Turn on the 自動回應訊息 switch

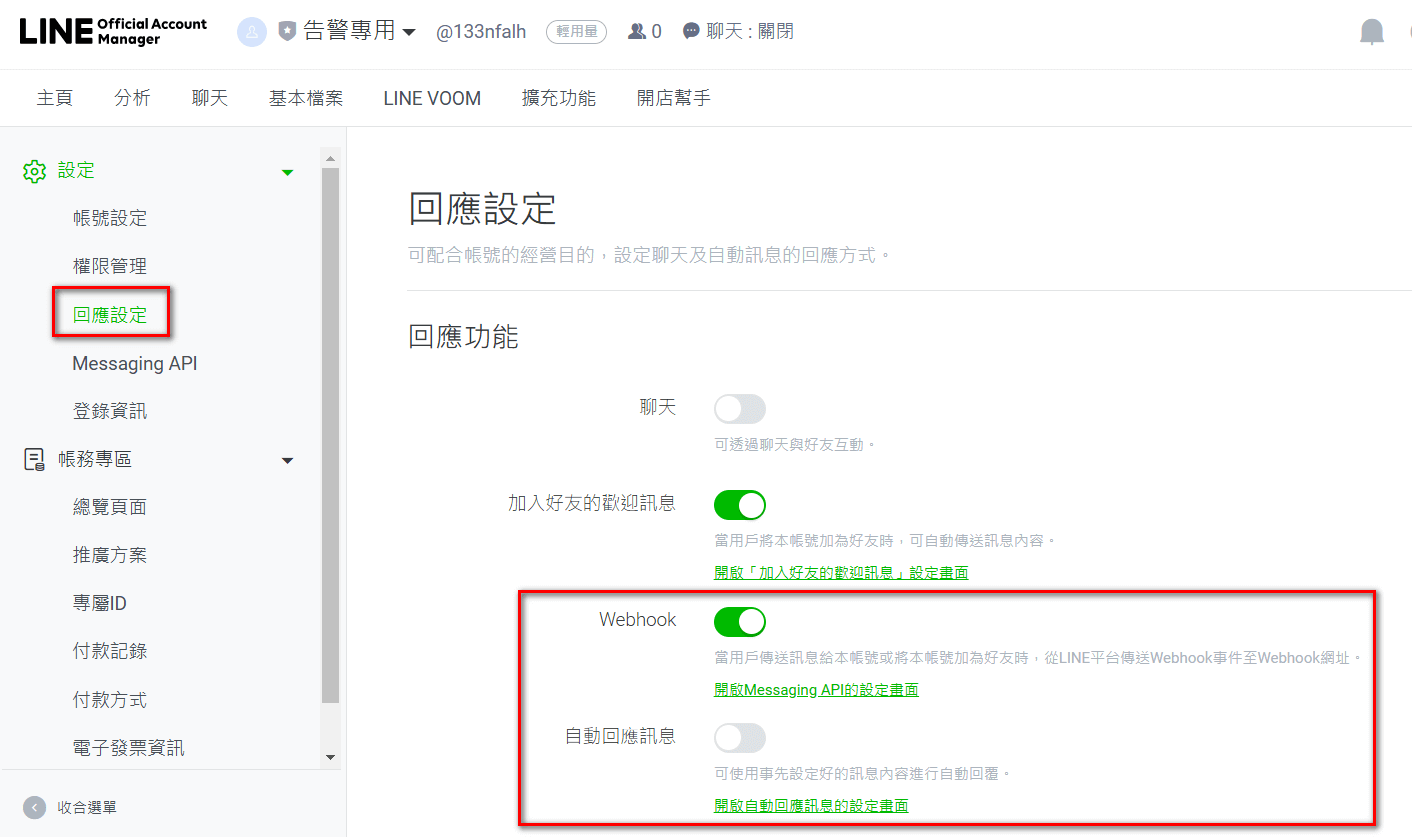(x=739, y=738)
